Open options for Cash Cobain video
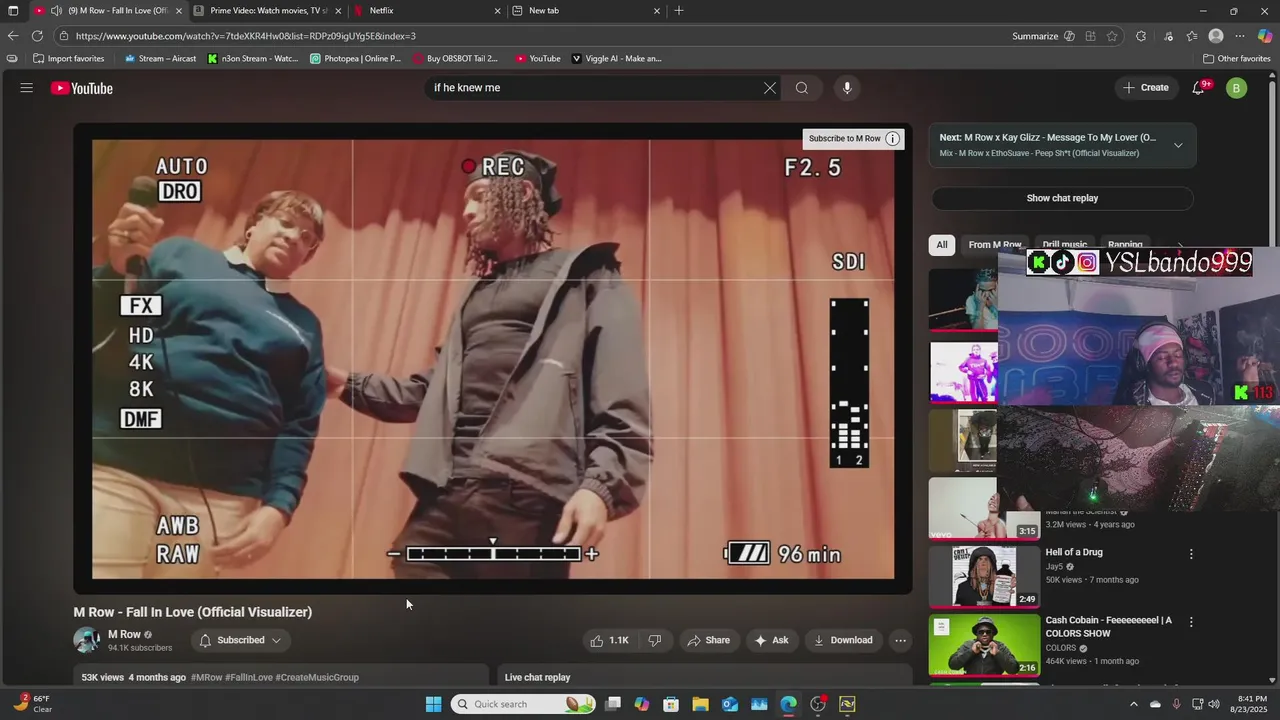This screenshot has height=720, width=1280. tap(1191, 621)
